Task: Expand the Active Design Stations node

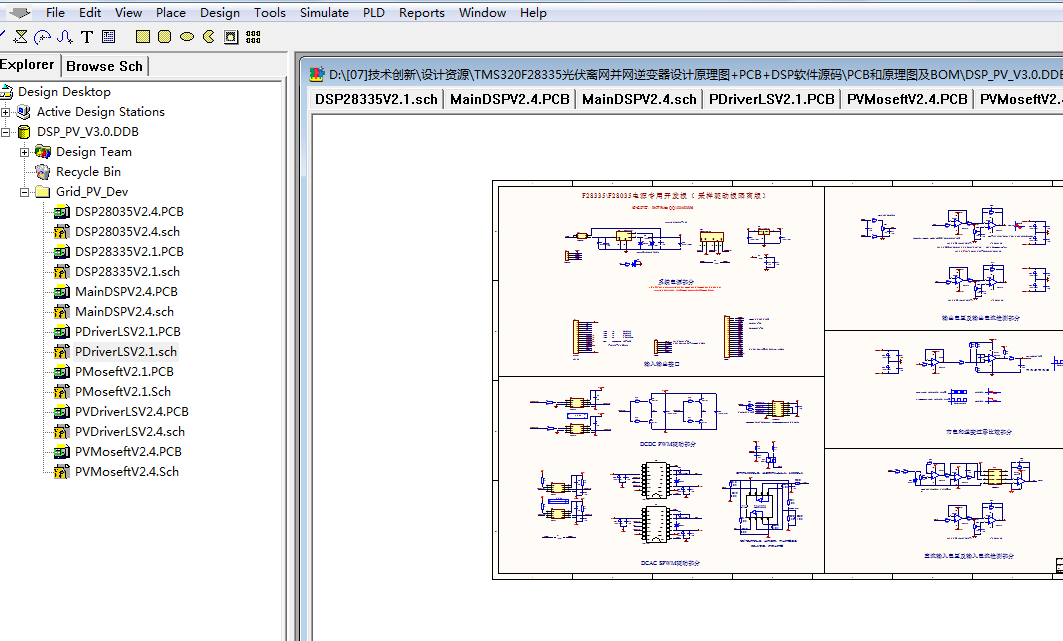Action: click(x=5, y=112)
